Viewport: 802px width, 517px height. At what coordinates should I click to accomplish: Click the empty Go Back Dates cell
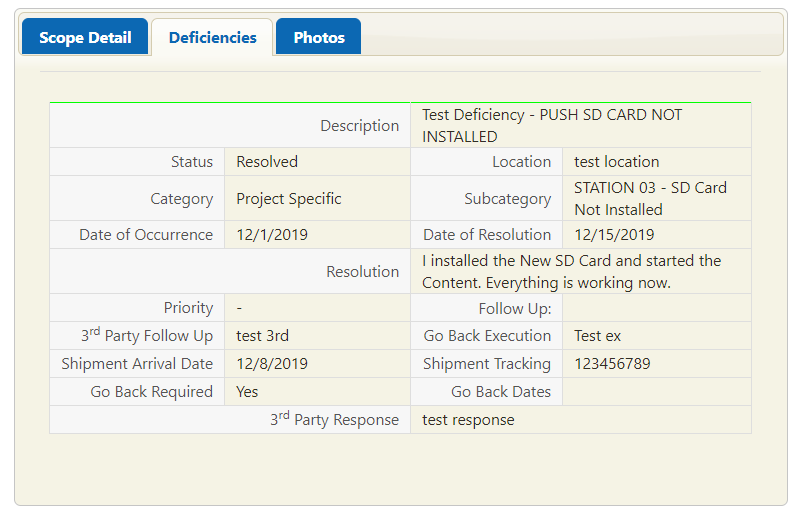[x=657, y=392]
